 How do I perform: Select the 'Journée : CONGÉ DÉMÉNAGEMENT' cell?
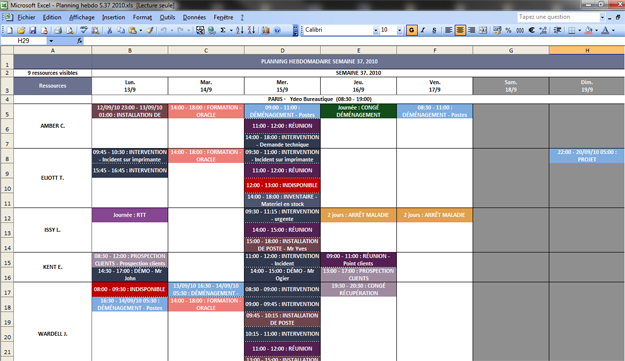[358, 111]
